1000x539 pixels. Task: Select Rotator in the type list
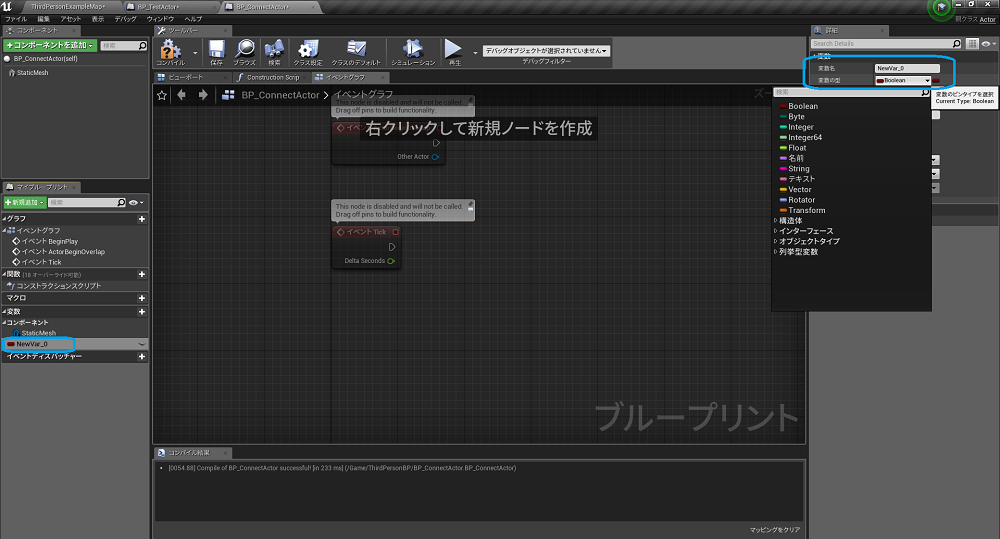click(x=801, y=200)
